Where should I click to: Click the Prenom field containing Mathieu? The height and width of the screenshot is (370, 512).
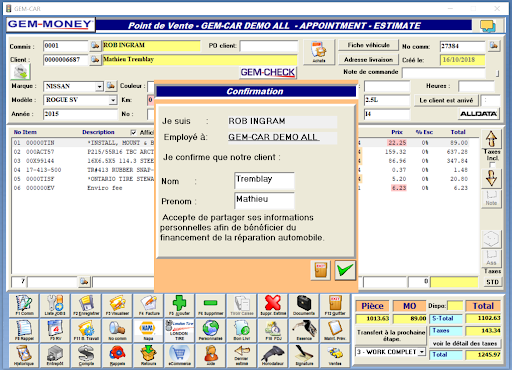pyautogui.click(x=264, y=200)
